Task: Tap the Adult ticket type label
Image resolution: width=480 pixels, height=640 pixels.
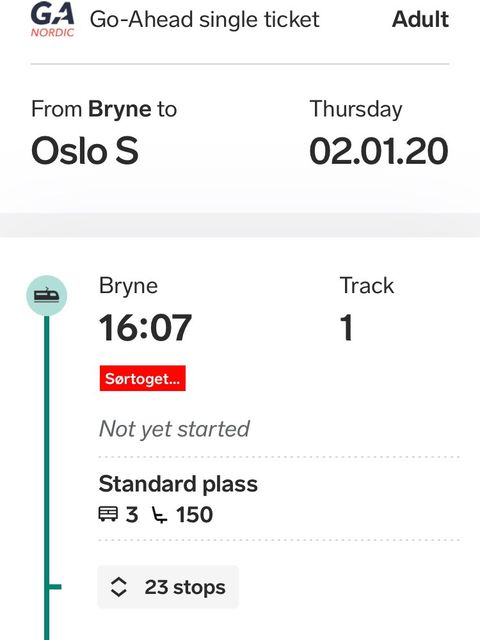Action: pos(420,19)
